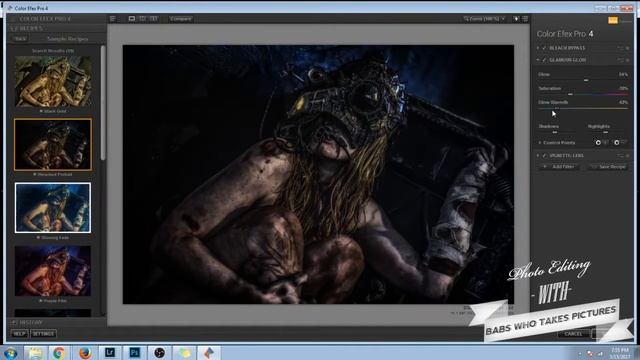Select split preview mode icon
This screenshot has width=640, height=360.
coord(142,19)
